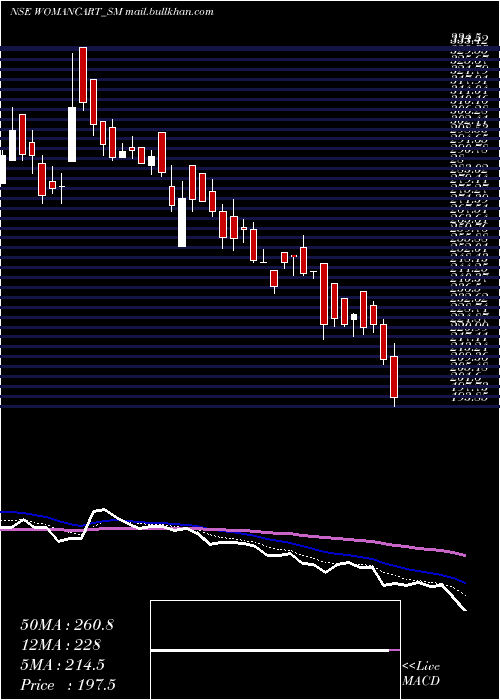Click the Price : 197.5 readout

pos(69,685)
